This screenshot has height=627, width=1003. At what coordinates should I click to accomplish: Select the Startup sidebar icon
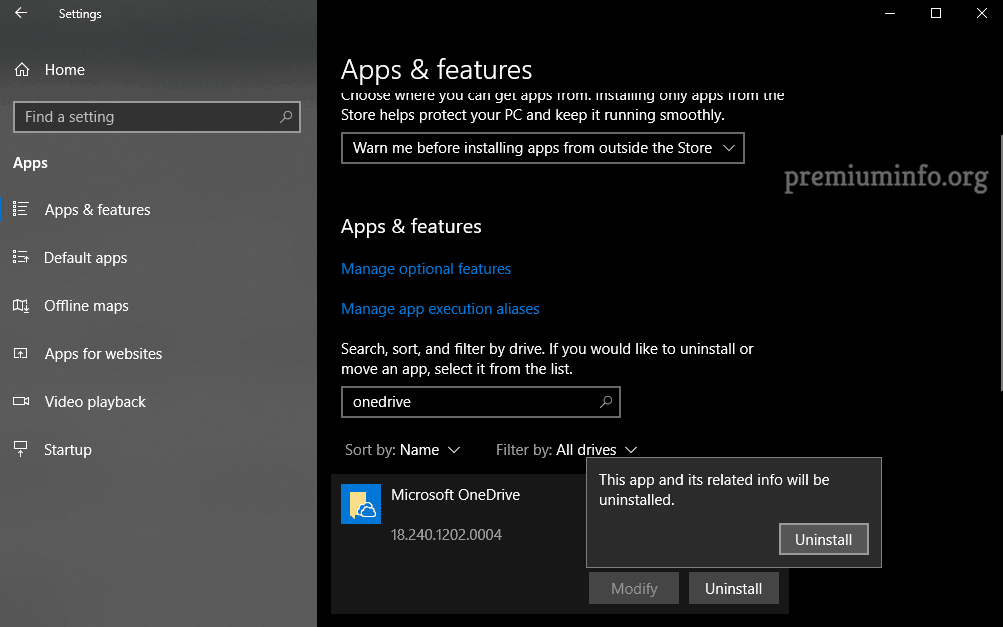tap(20, 449)
